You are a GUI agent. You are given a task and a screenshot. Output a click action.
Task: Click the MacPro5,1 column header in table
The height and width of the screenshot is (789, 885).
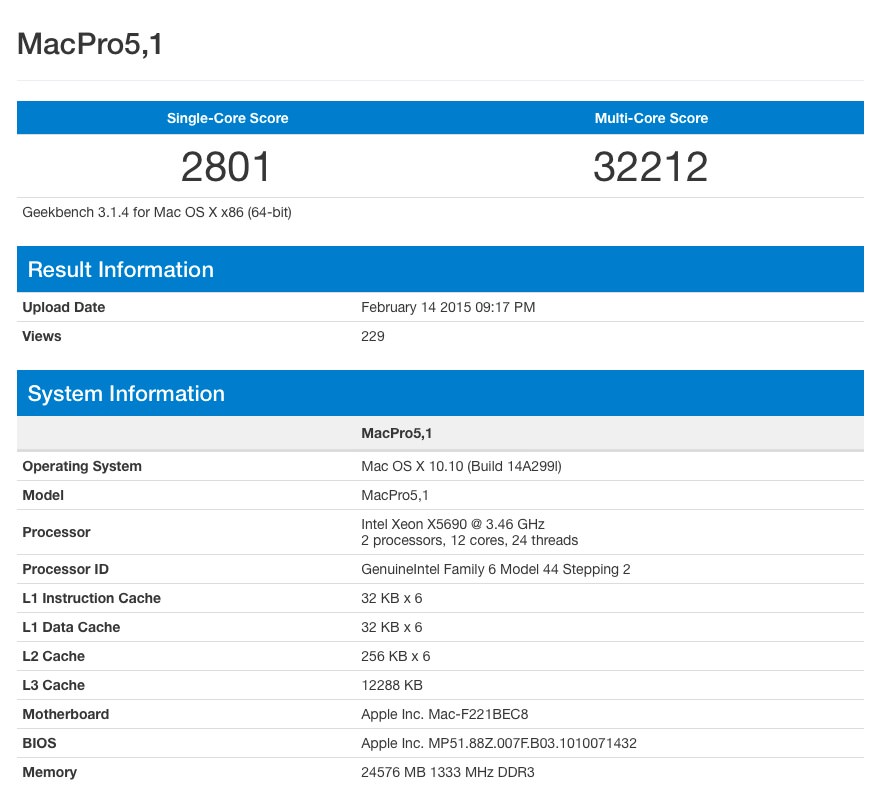tap(397, 433)
